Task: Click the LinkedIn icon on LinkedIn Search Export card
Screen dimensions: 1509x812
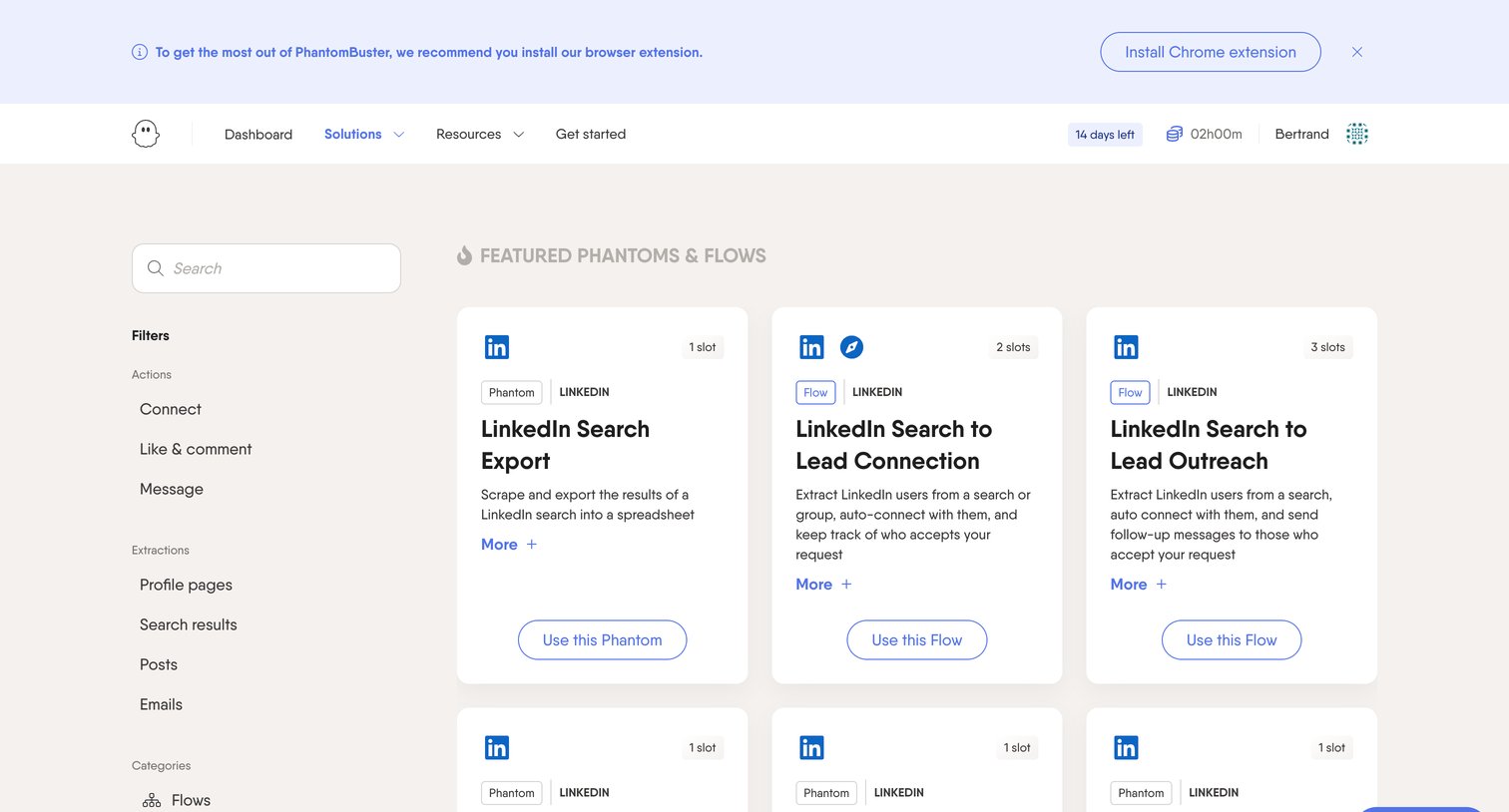Action: tap(497, 347)
